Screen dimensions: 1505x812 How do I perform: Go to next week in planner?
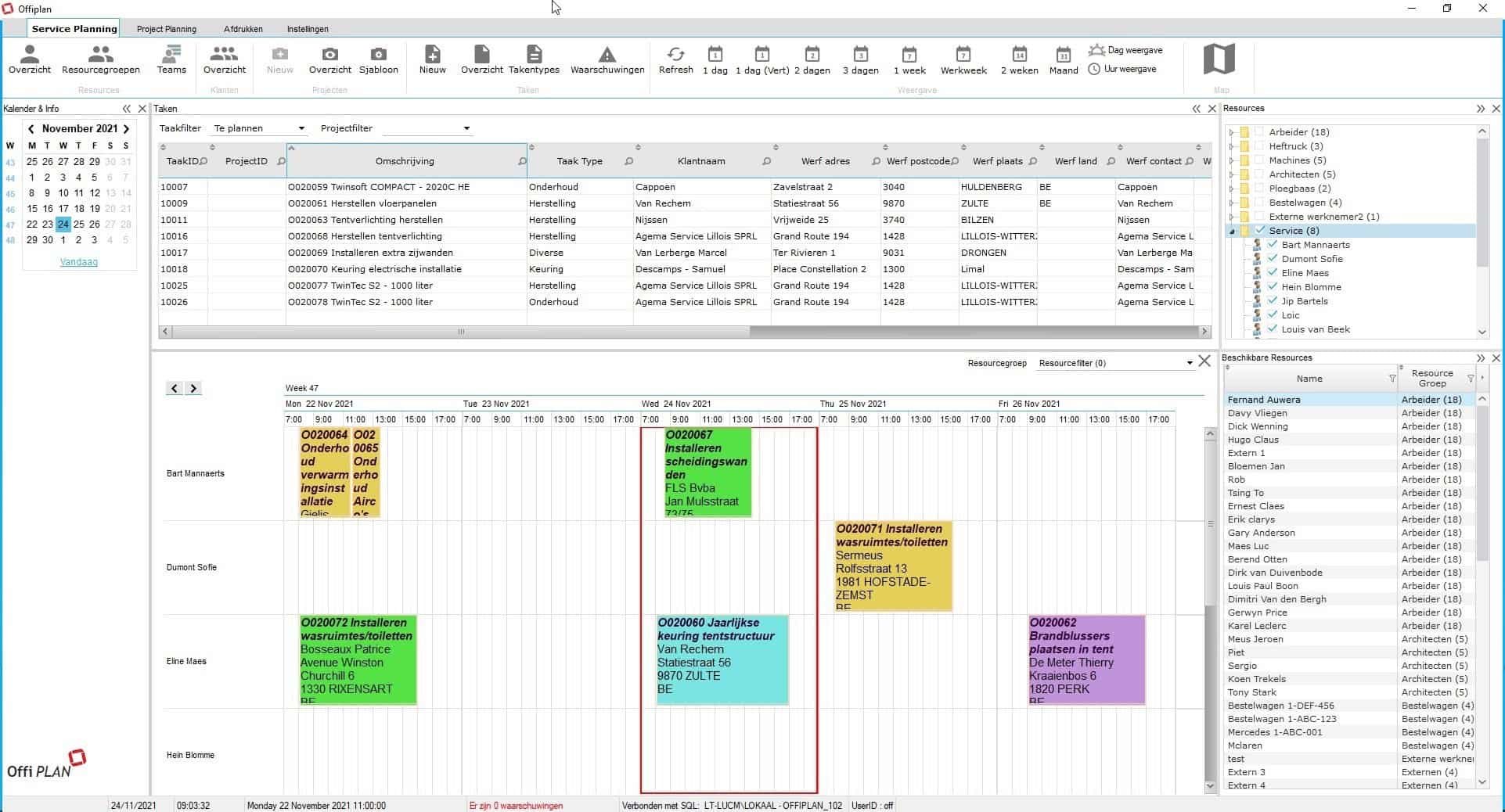pos(193,388)
